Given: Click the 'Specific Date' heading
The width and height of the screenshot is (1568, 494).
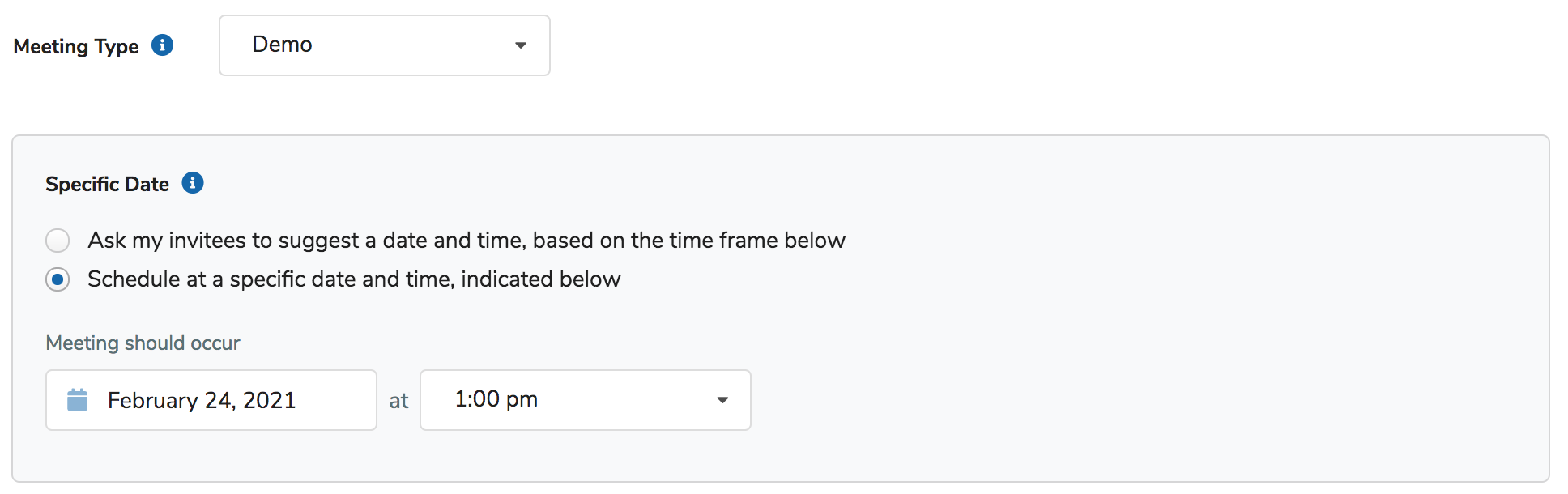Looking at the screenshot, I should (107, 184).
